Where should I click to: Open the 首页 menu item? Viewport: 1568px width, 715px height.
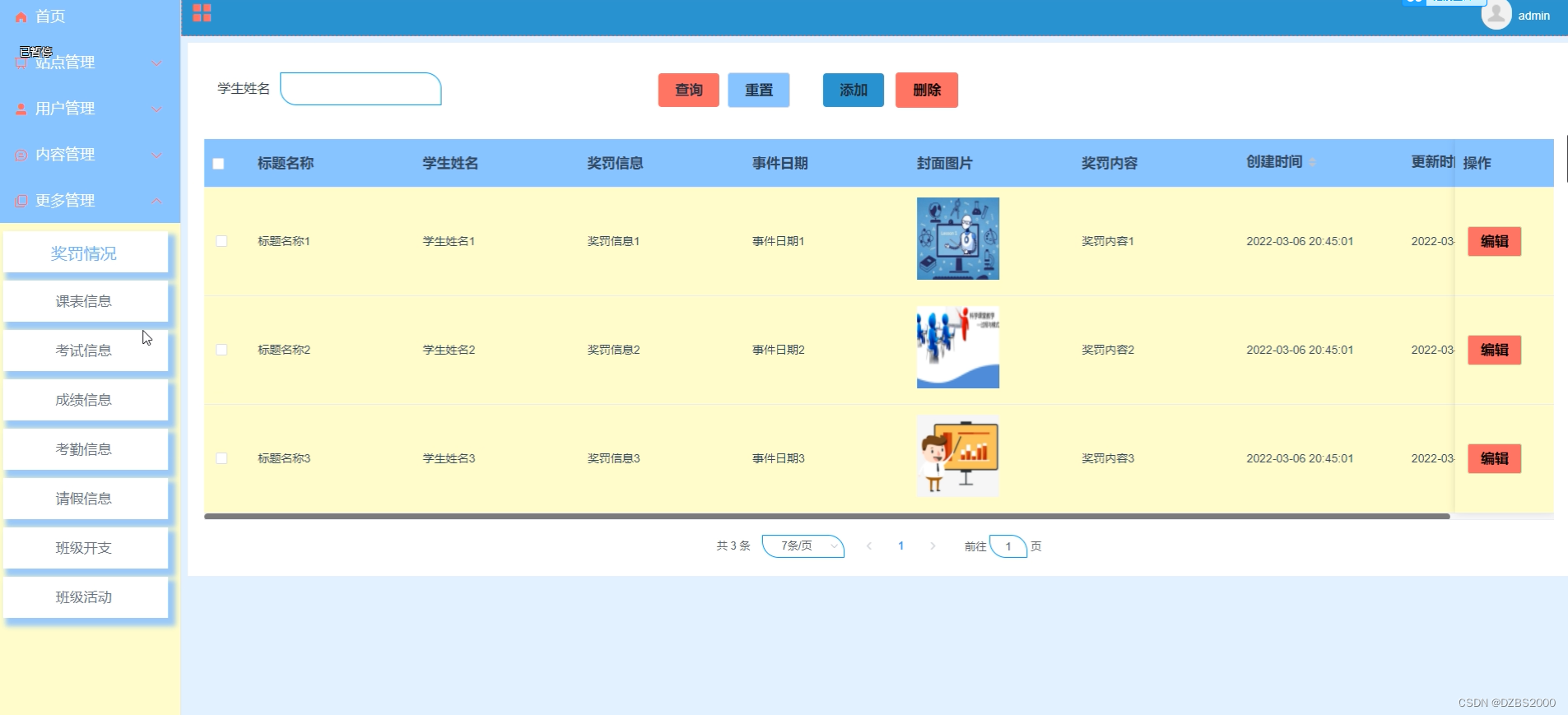click(x=90, y=16)
